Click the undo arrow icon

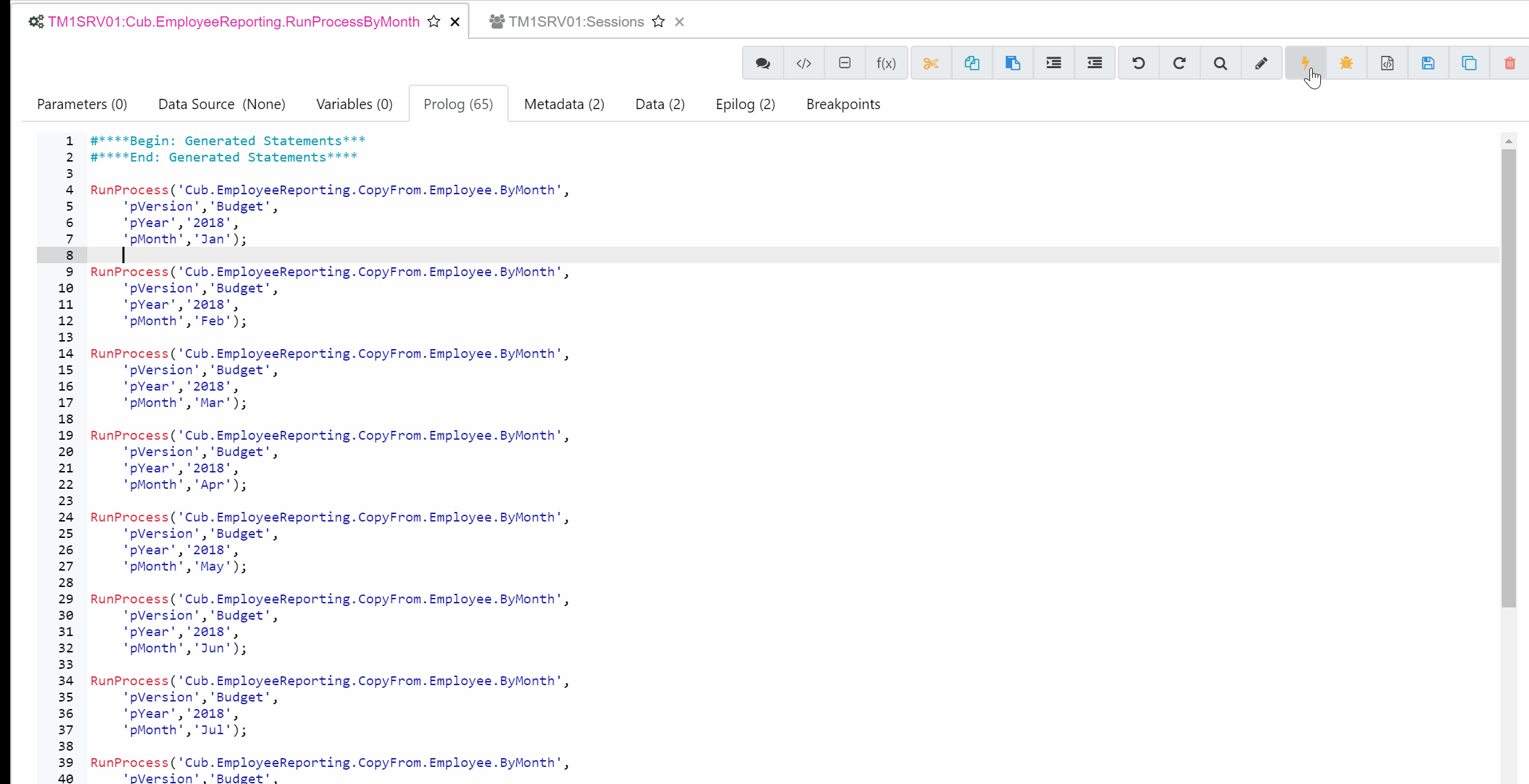1138,63
